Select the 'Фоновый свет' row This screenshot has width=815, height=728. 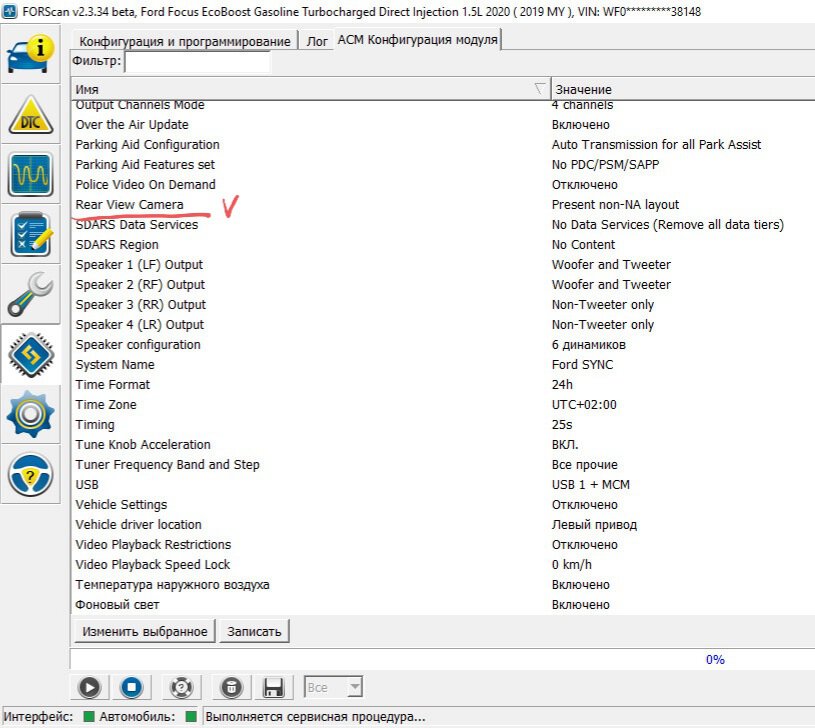(443, 605)
